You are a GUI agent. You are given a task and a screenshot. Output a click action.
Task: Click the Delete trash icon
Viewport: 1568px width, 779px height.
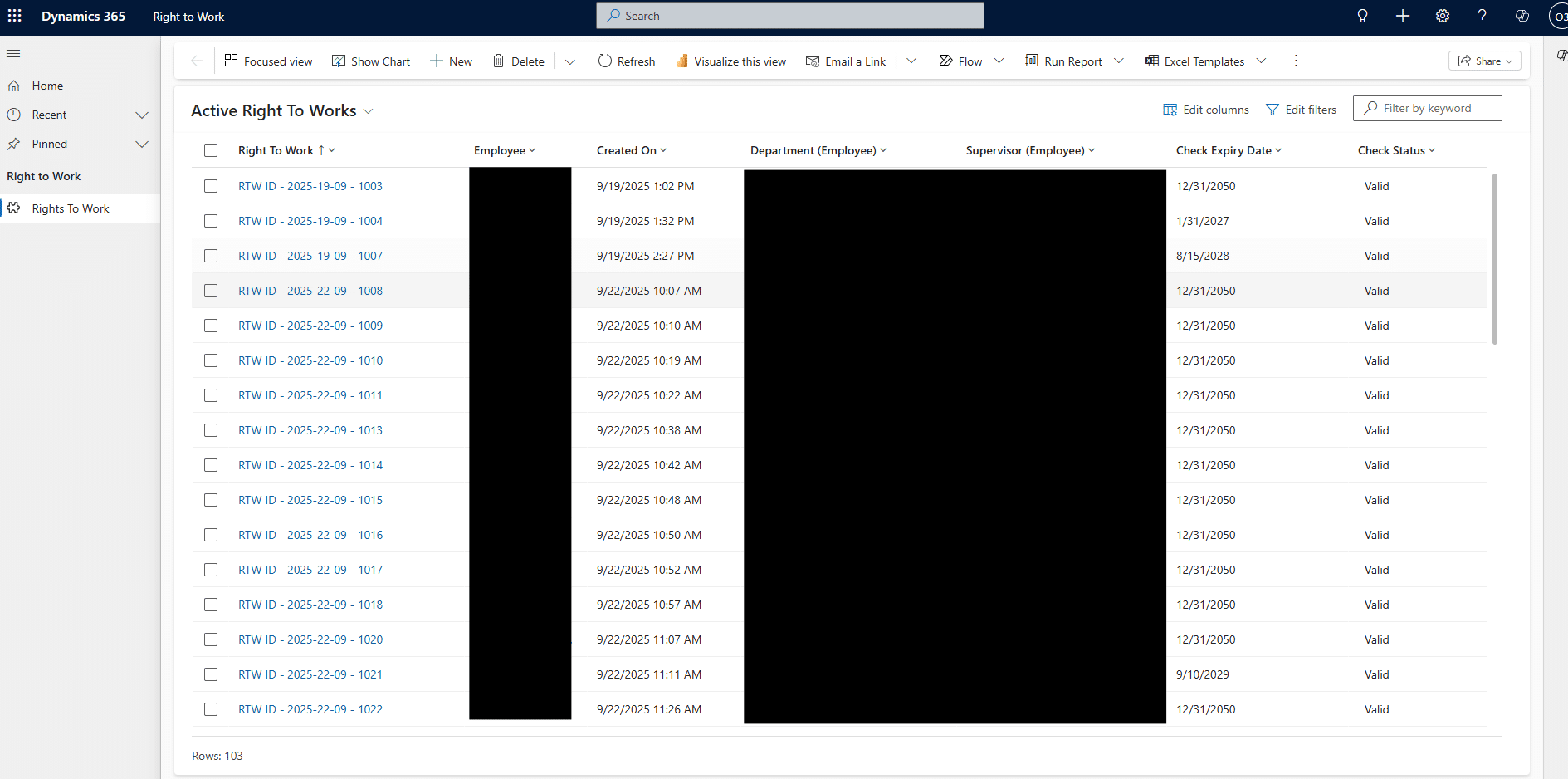point(499,61)
